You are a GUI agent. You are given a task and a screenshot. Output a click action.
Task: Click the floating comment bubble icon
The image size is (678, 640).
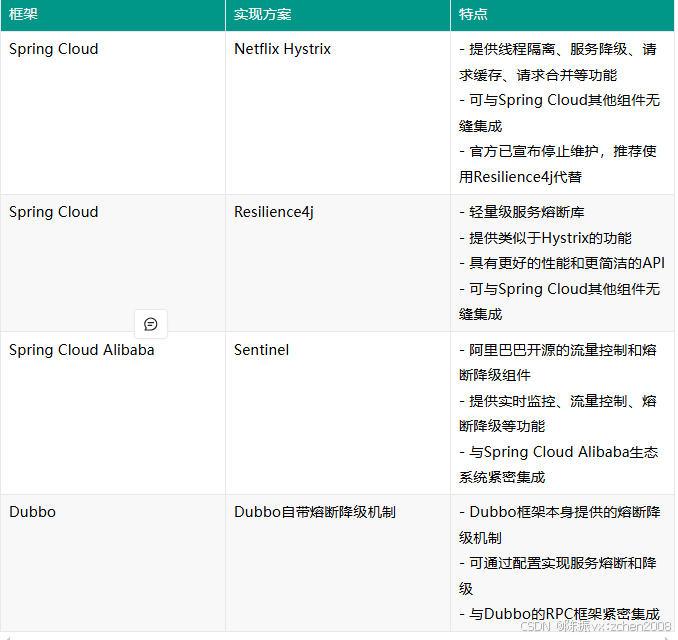click(x=150, y=324)
